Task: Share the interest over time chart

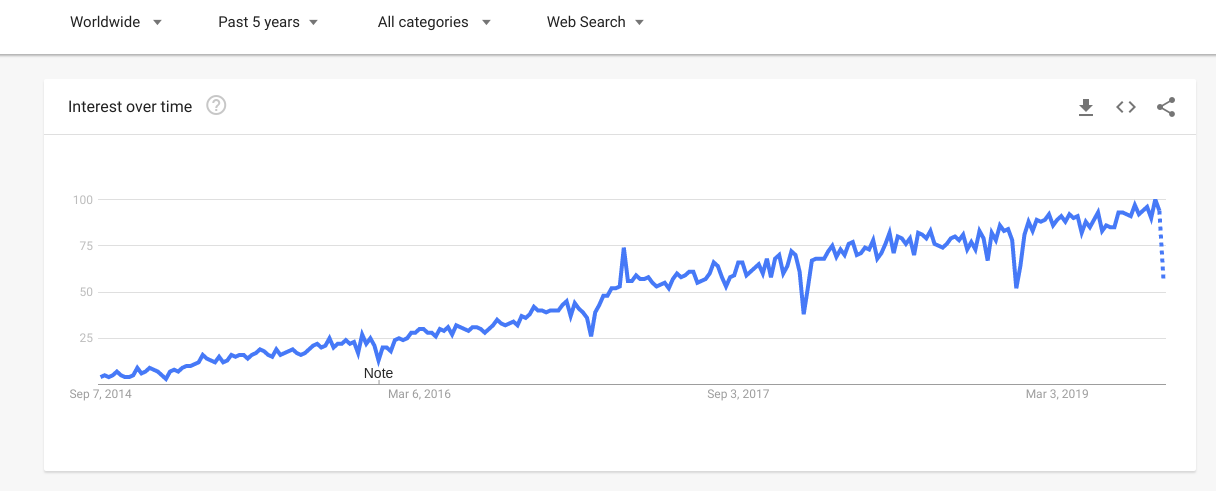Action: [x=1166, y=107]
